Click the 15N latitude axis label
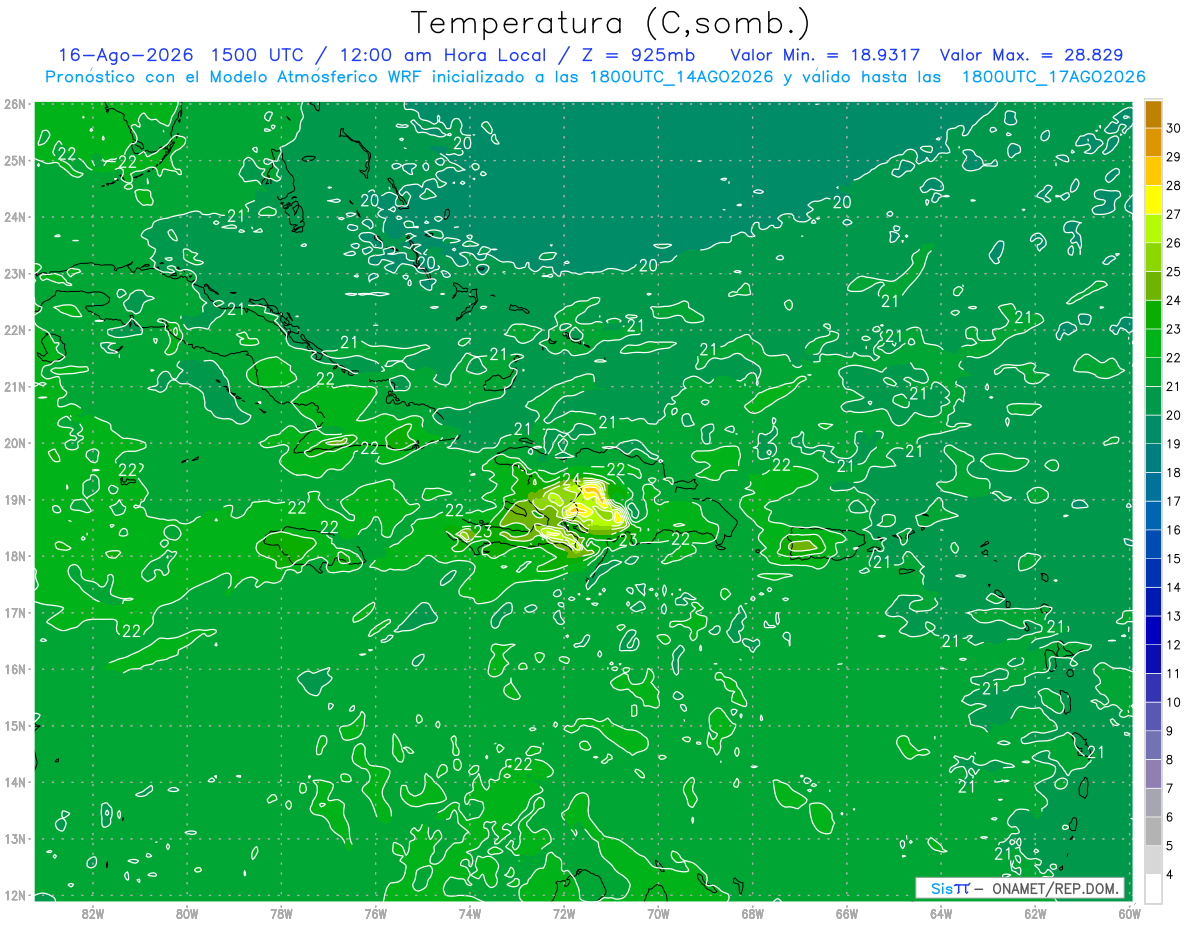Image resolution: width=1200 pixels, height=927 pixels. pyautogui.click(x=15, y=726)
